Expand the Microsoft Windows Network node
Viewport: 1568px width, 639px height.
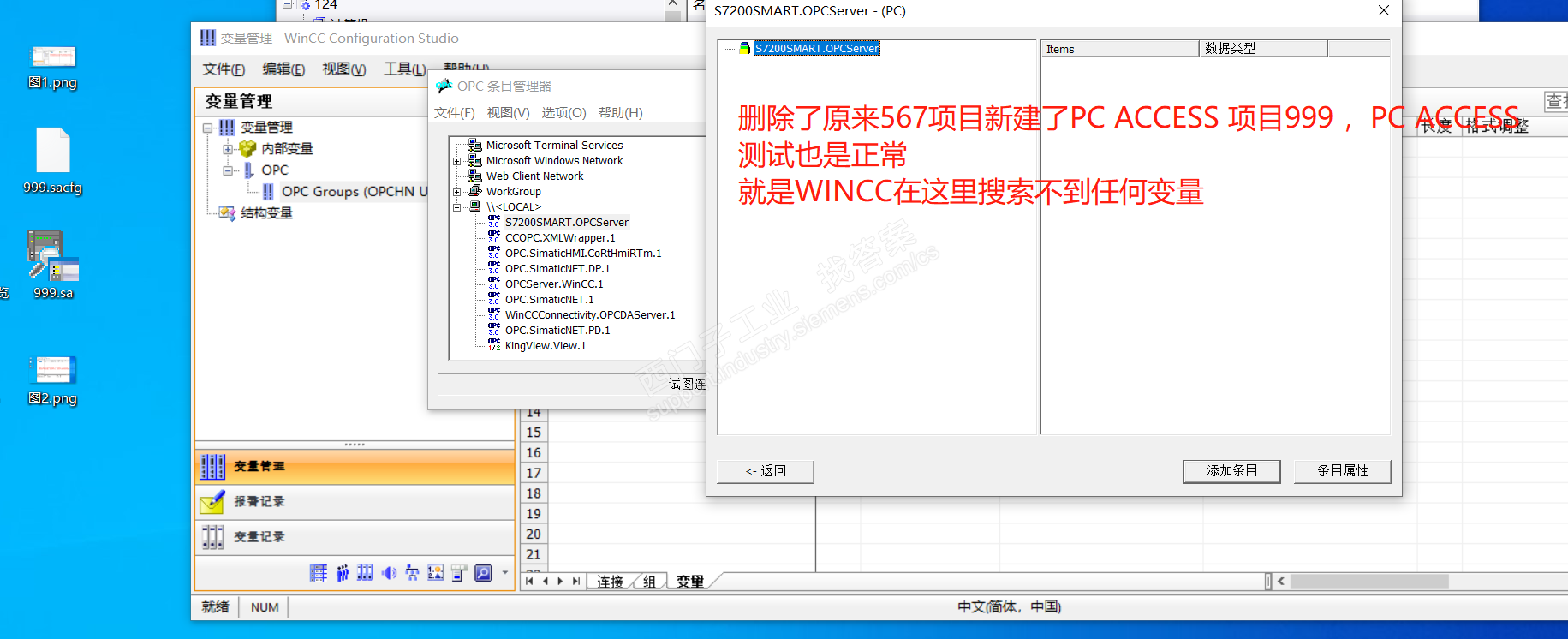tap(456, 161)
